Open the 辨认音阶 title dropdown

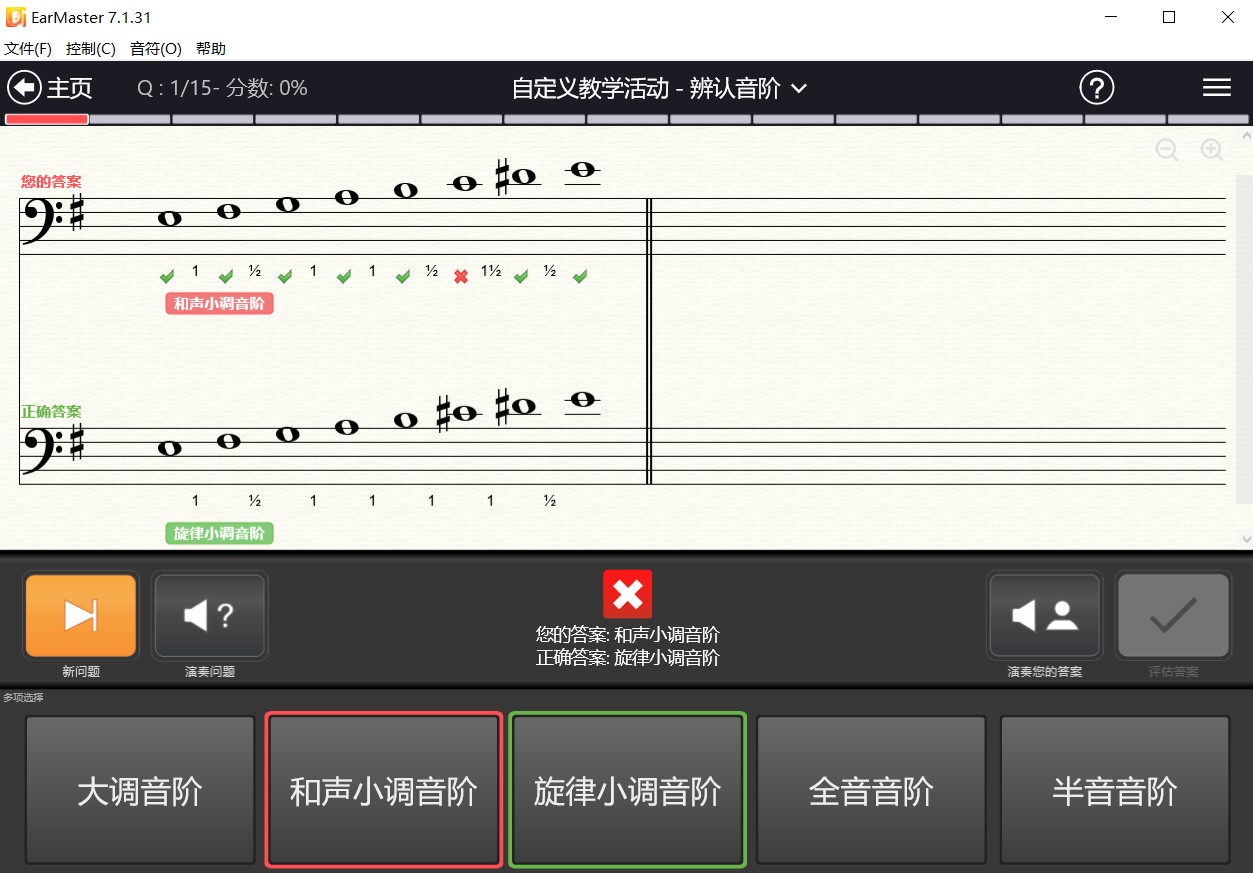coord(798,88)
